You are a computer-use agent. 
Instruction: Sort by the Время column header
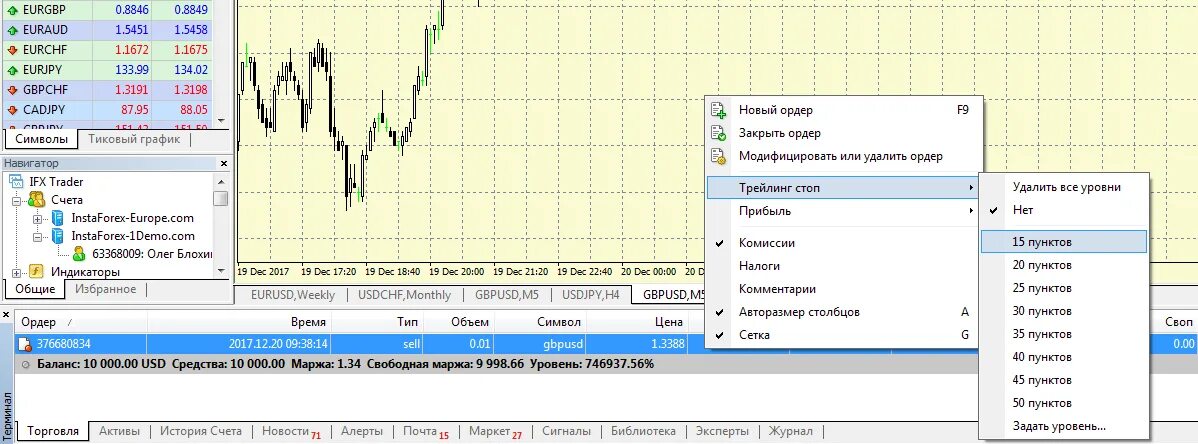[239, 322]
